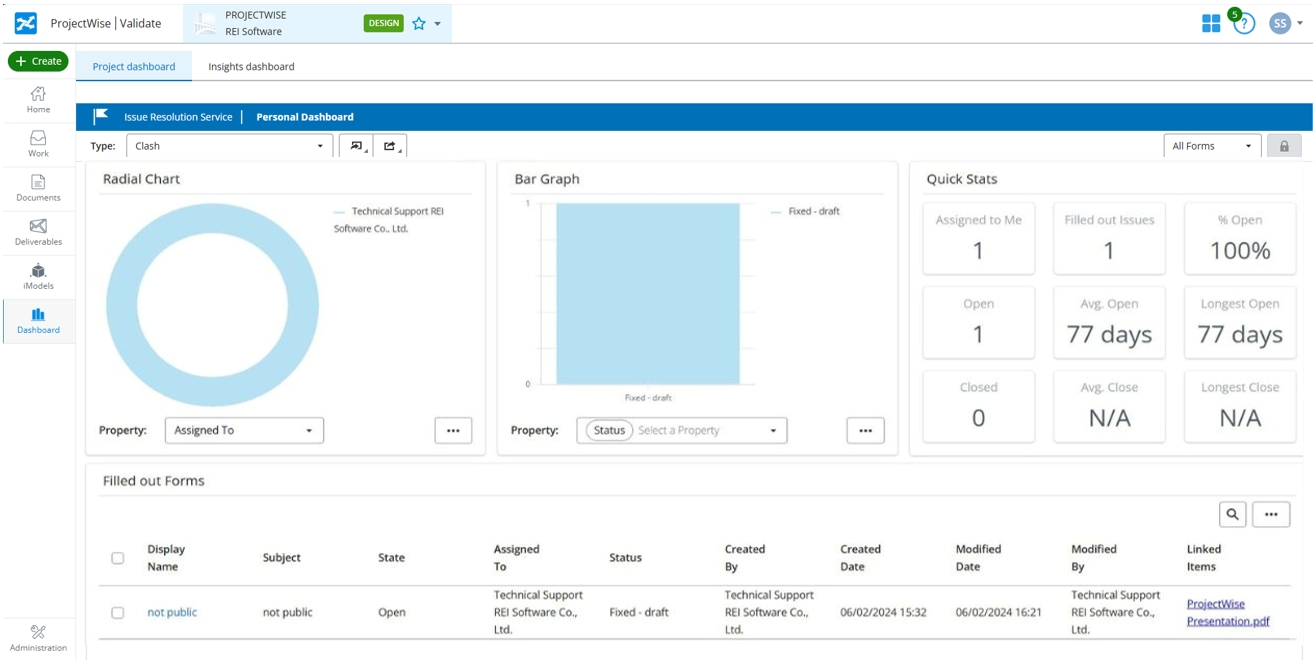Open the Documents sidebar icon

tap(38, 182)
